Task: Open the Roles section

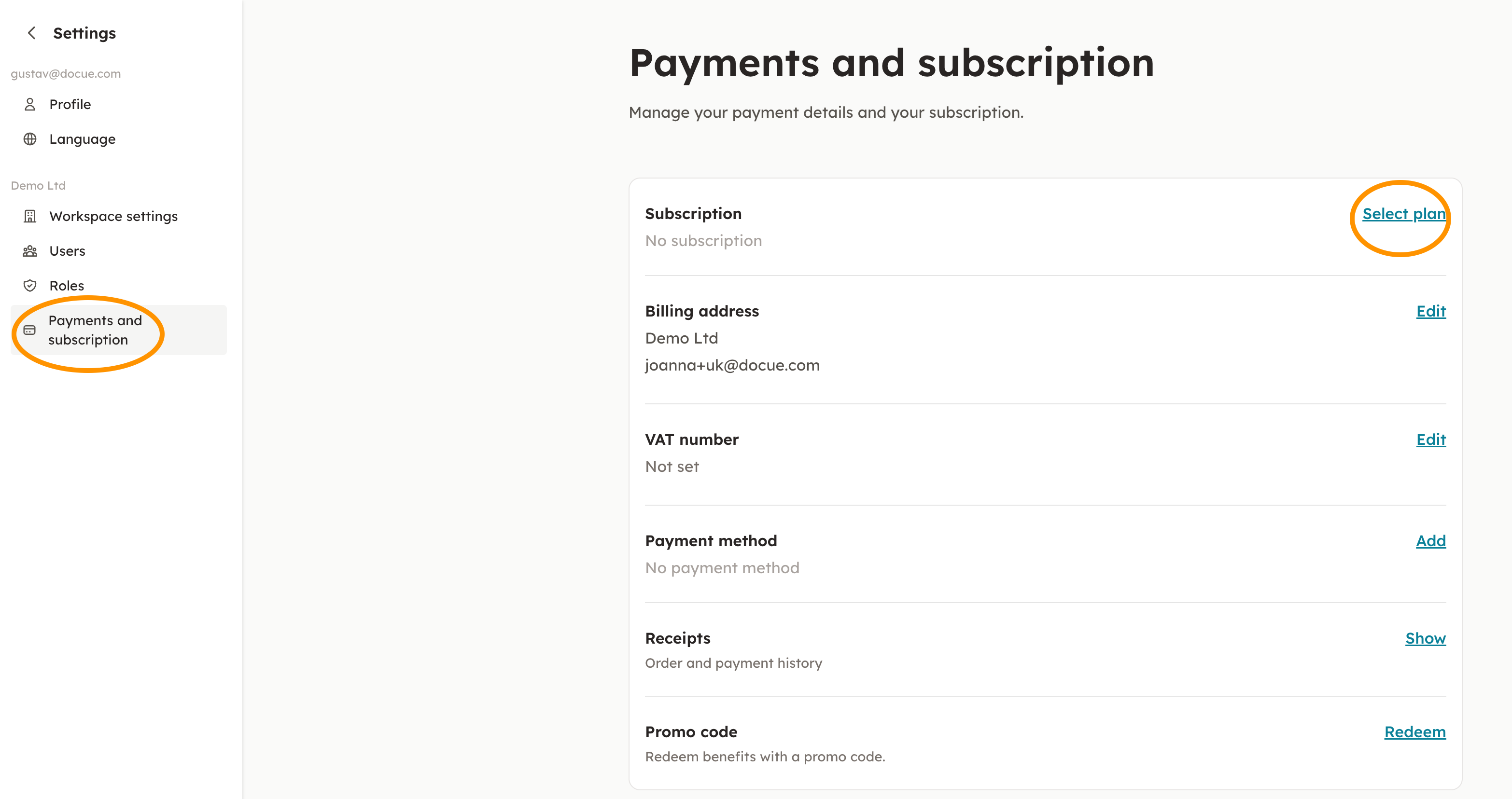Action: [66, 286]
